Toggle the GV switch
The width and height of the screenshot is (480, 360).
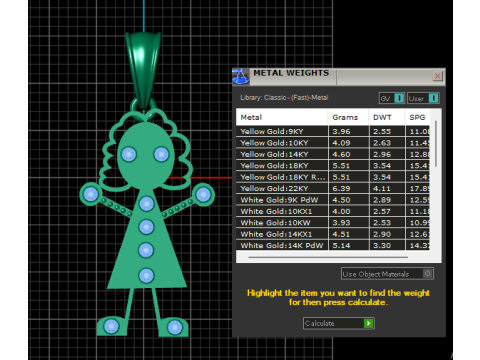point(392,98)
